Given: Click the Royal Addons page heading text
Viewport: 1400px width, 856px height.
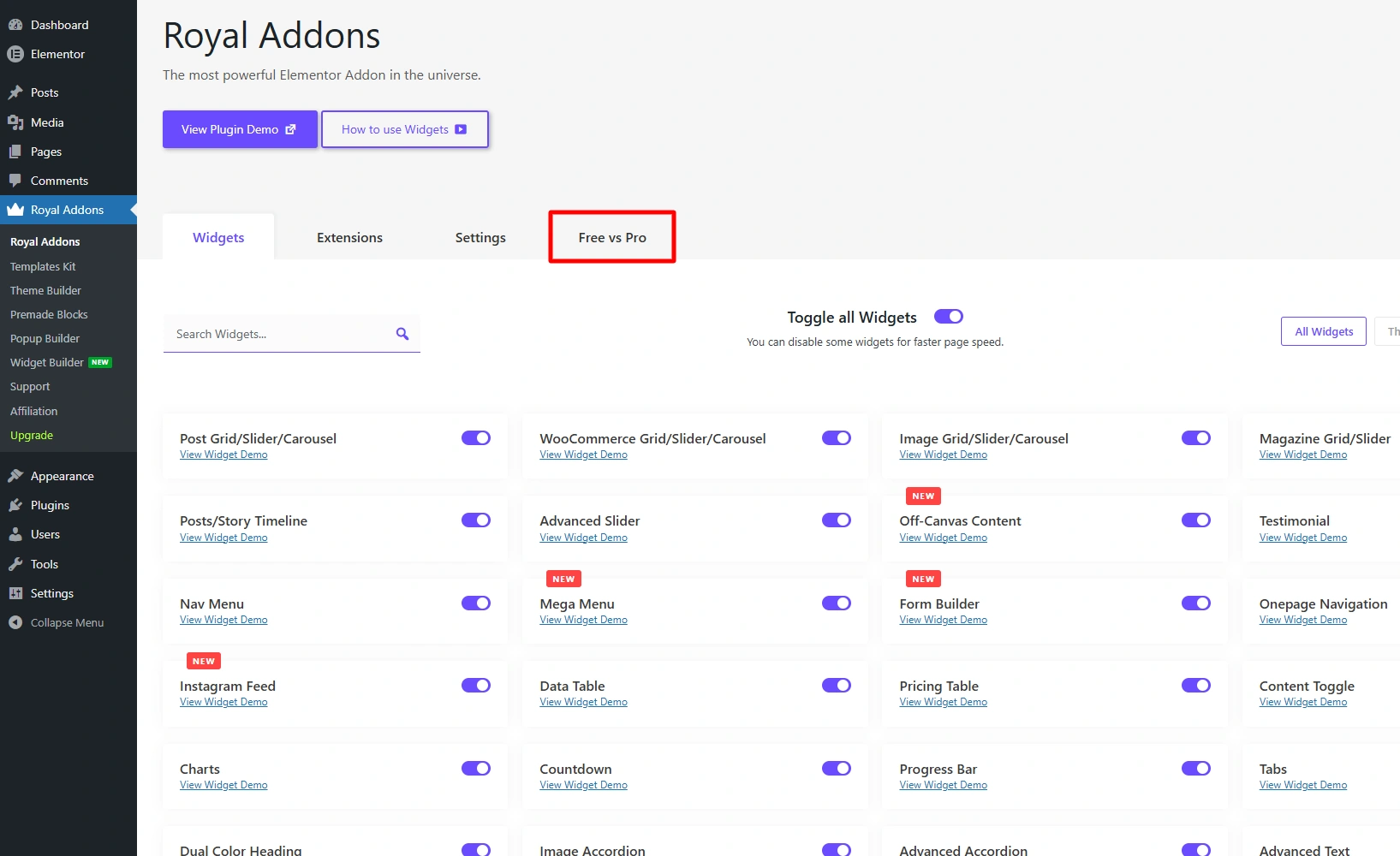Looking at the screenshot, I should (x=271, y=36).
